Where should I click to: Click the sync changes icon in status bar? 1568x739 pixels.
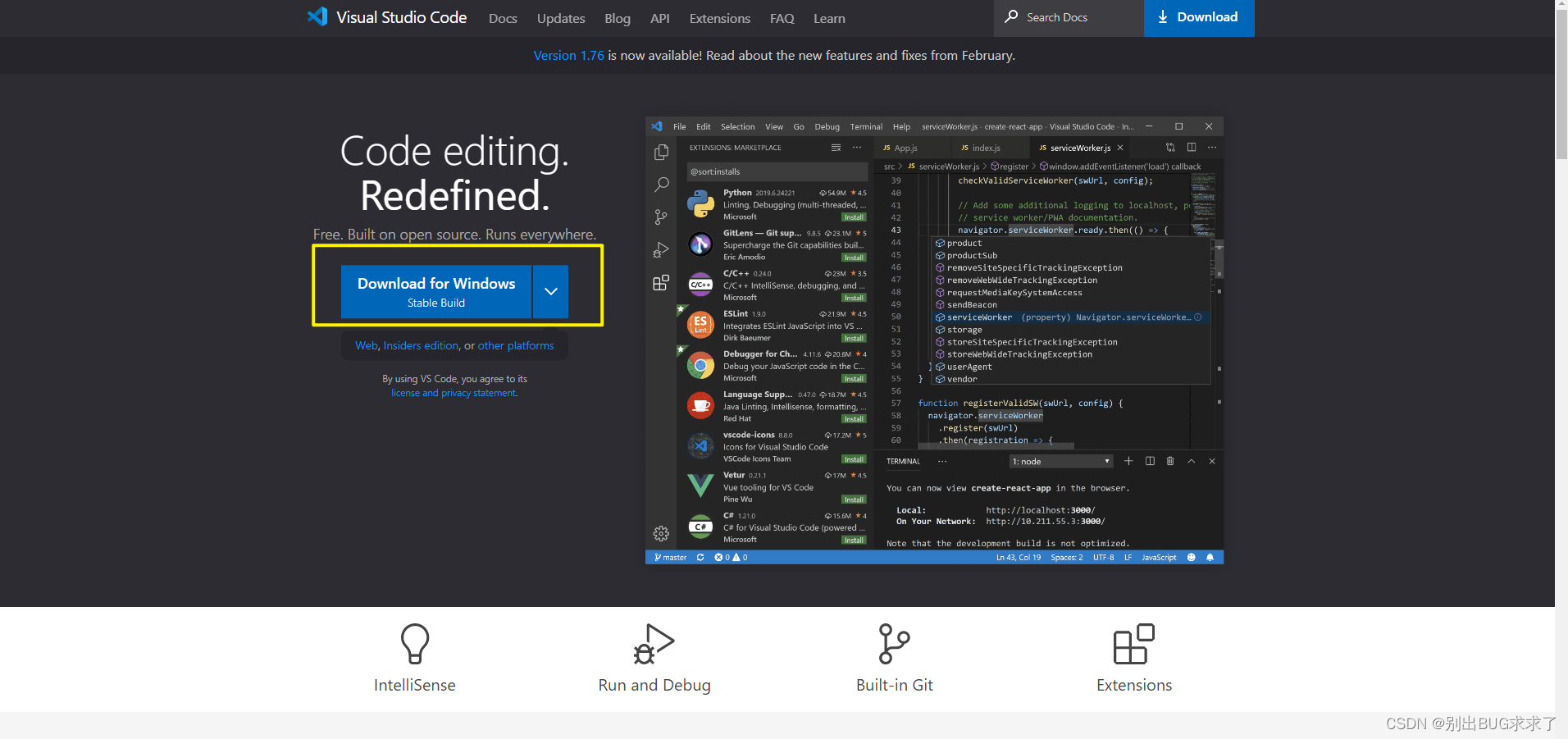pyautogui.click(x=700, y=558)
